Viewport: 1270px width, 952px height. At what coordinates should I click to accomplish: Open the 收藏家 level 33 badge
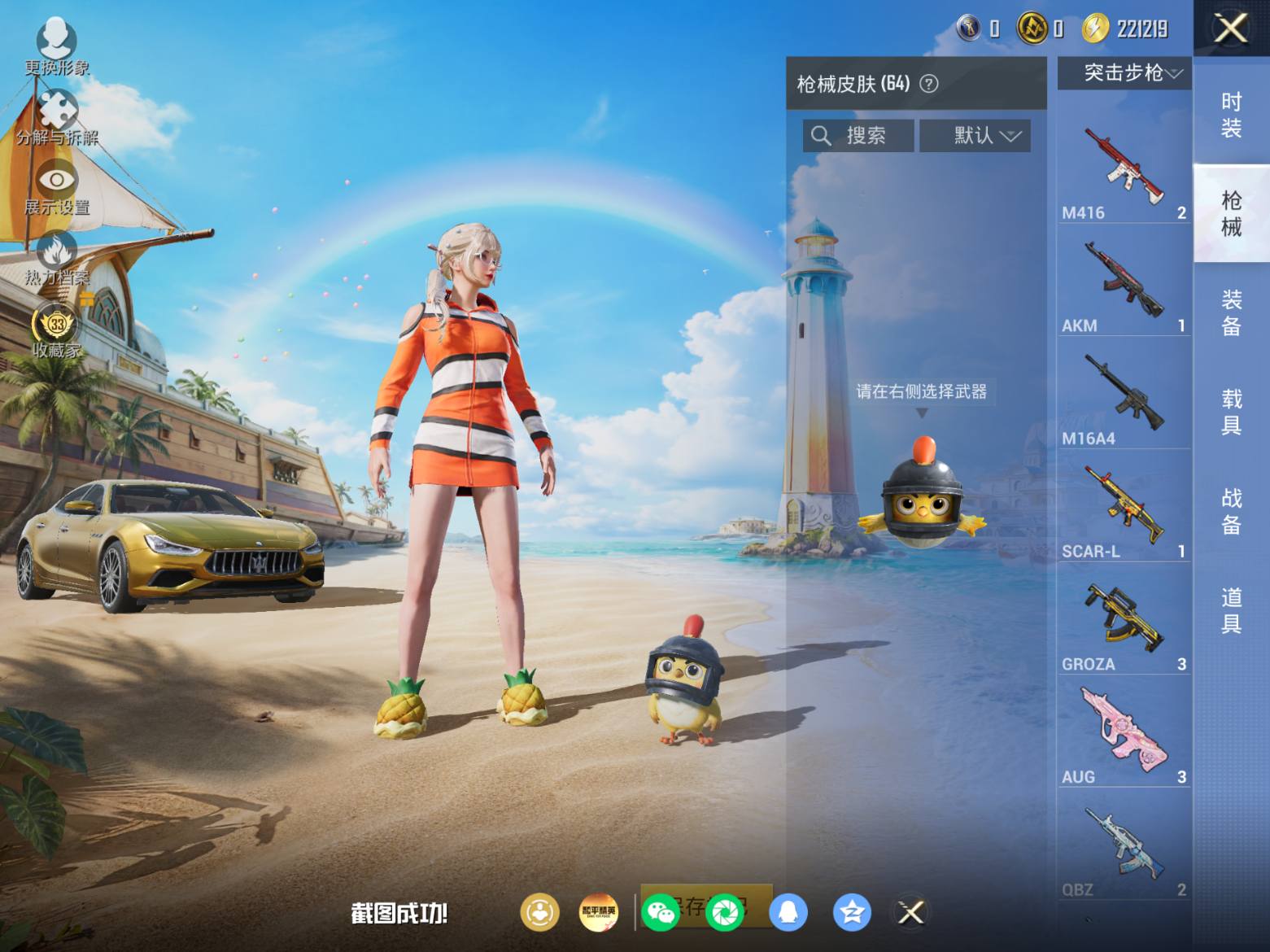point(57,330)
